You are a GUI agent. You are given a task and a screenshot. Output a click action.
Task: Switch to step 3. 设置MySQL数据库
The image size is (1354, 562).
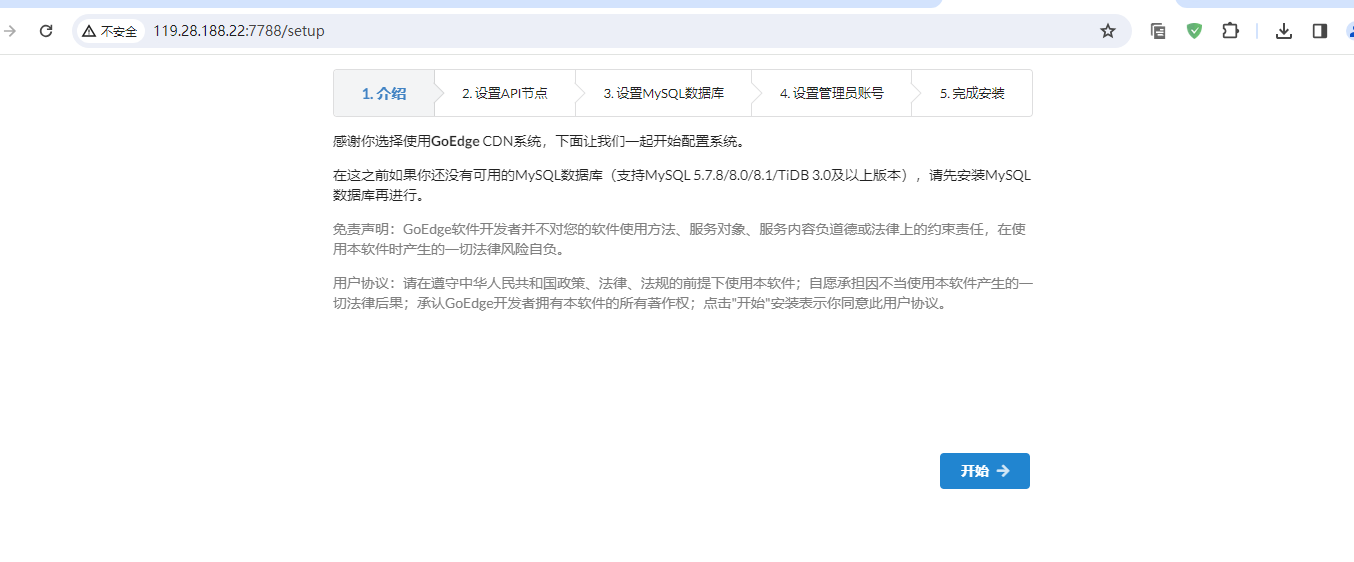click(663, 93)
